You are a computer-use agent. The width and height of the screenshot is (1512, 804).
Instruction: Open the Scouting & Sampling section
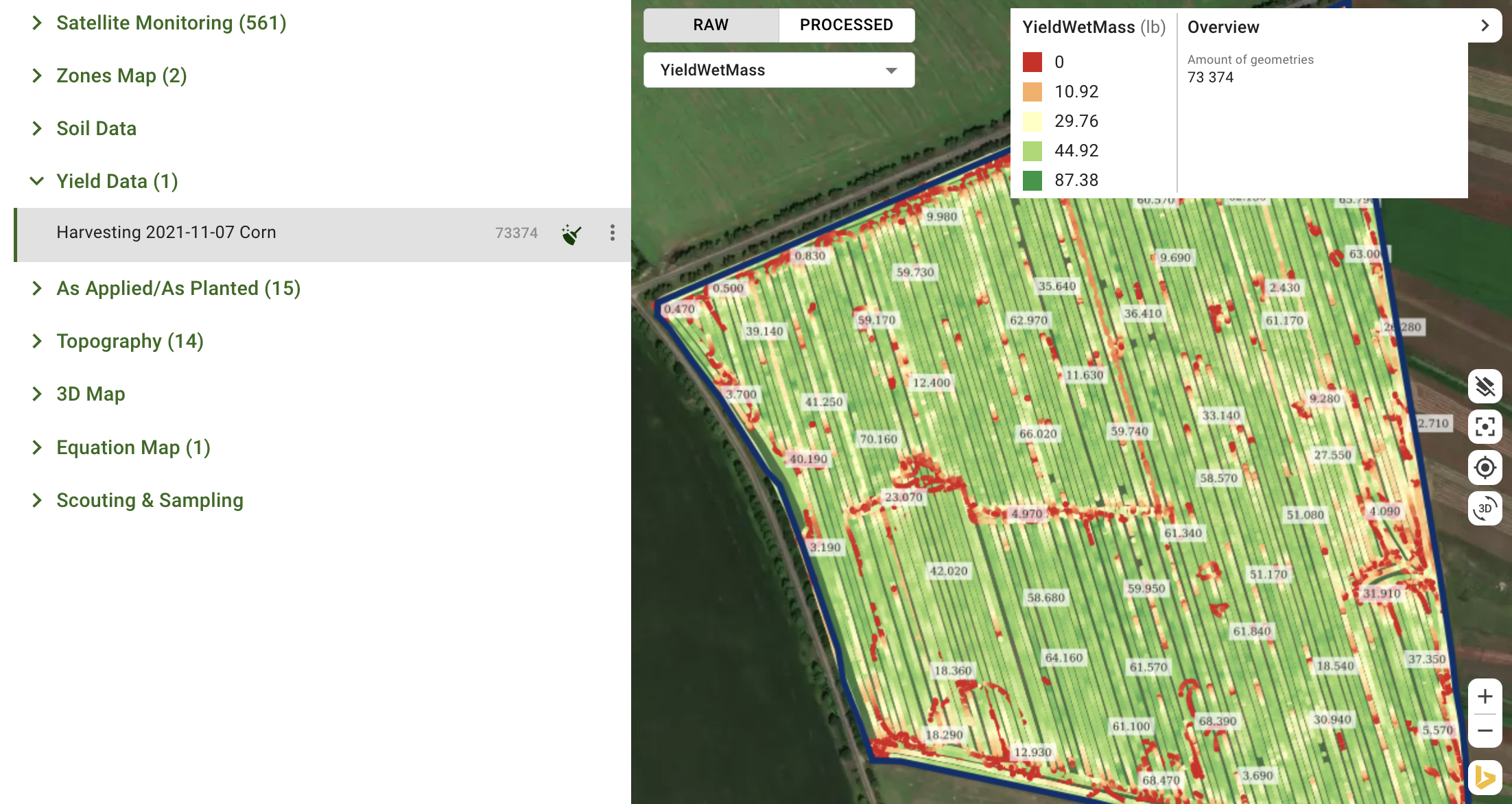pos(150,500)
